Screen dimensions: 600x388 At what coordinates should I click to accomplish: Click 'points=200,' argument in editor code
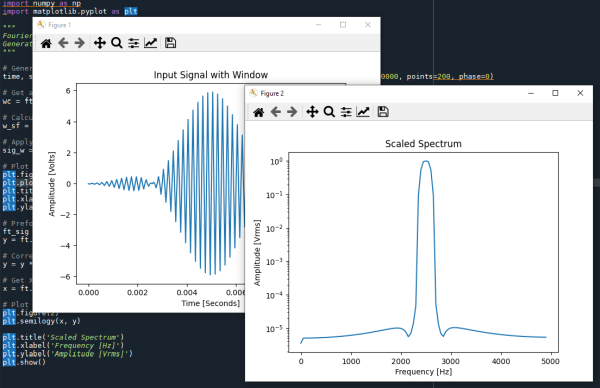[429, 77]
